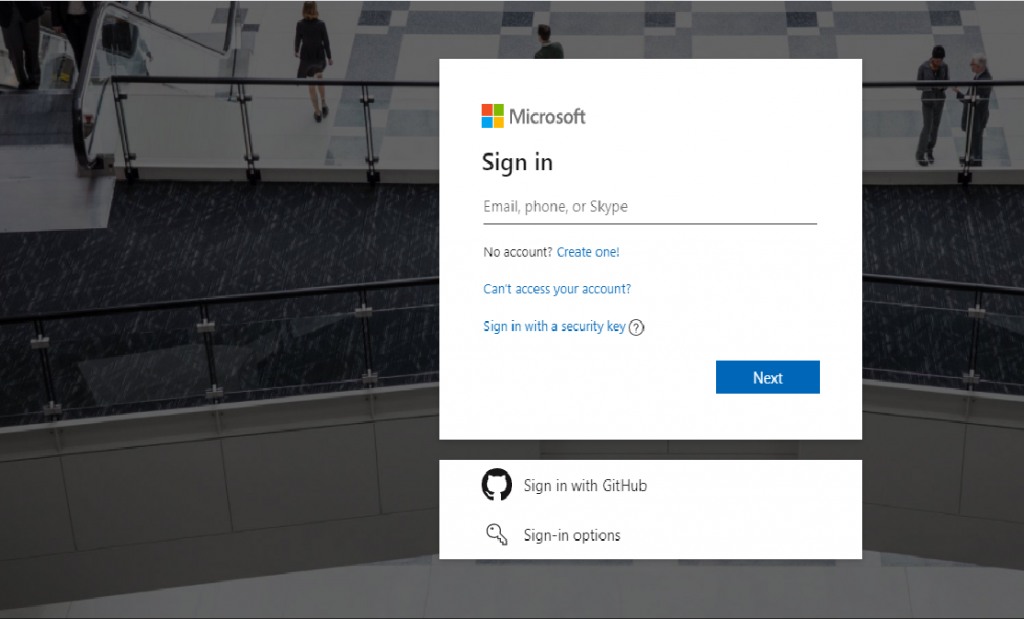Choose Sign in with a security key
This screenshot has height=619, width=1024.
(x=554, y=326)
